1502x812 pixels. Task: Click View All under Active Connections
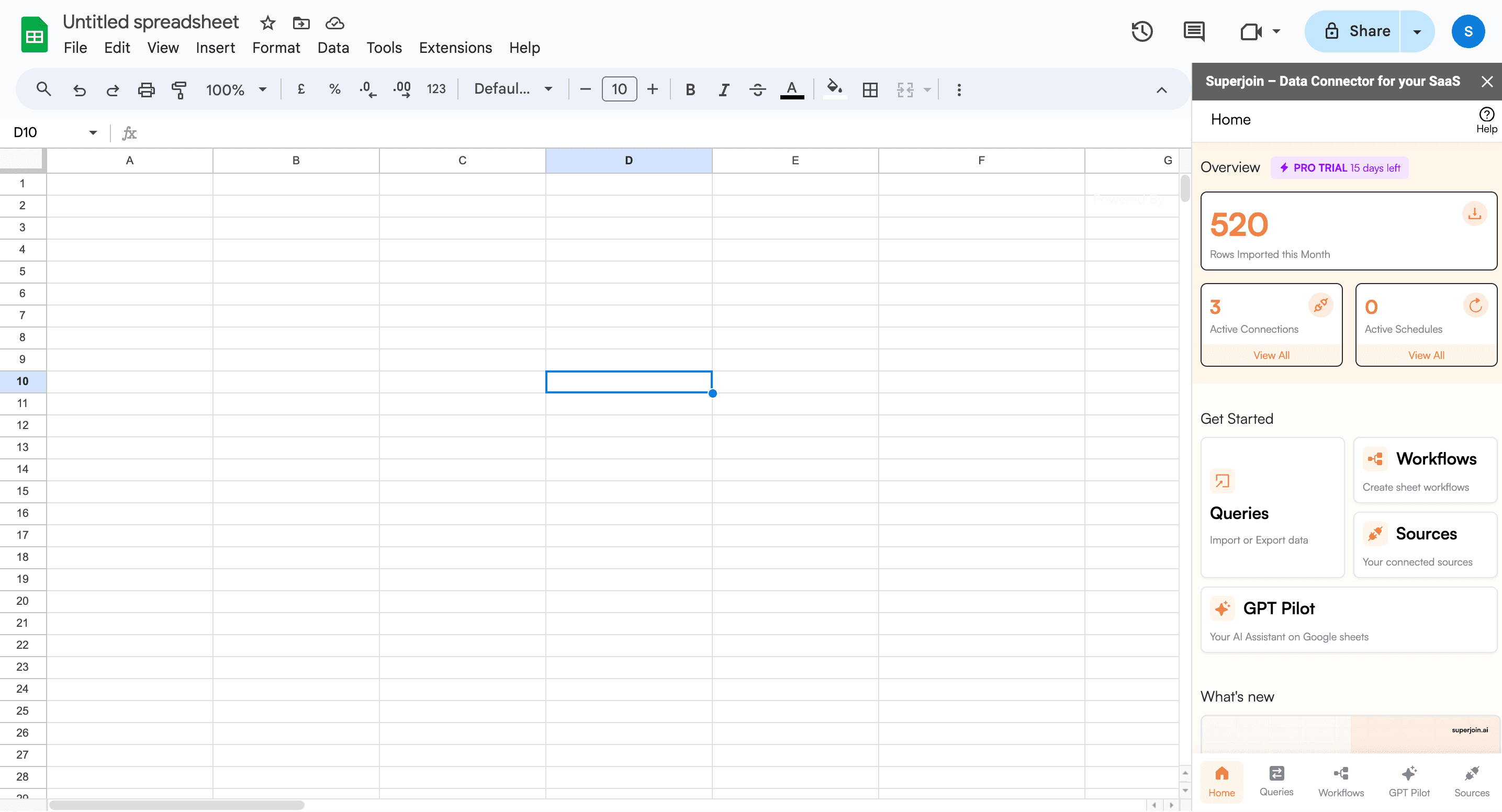pyautogui.click(x=1272, y=354)
